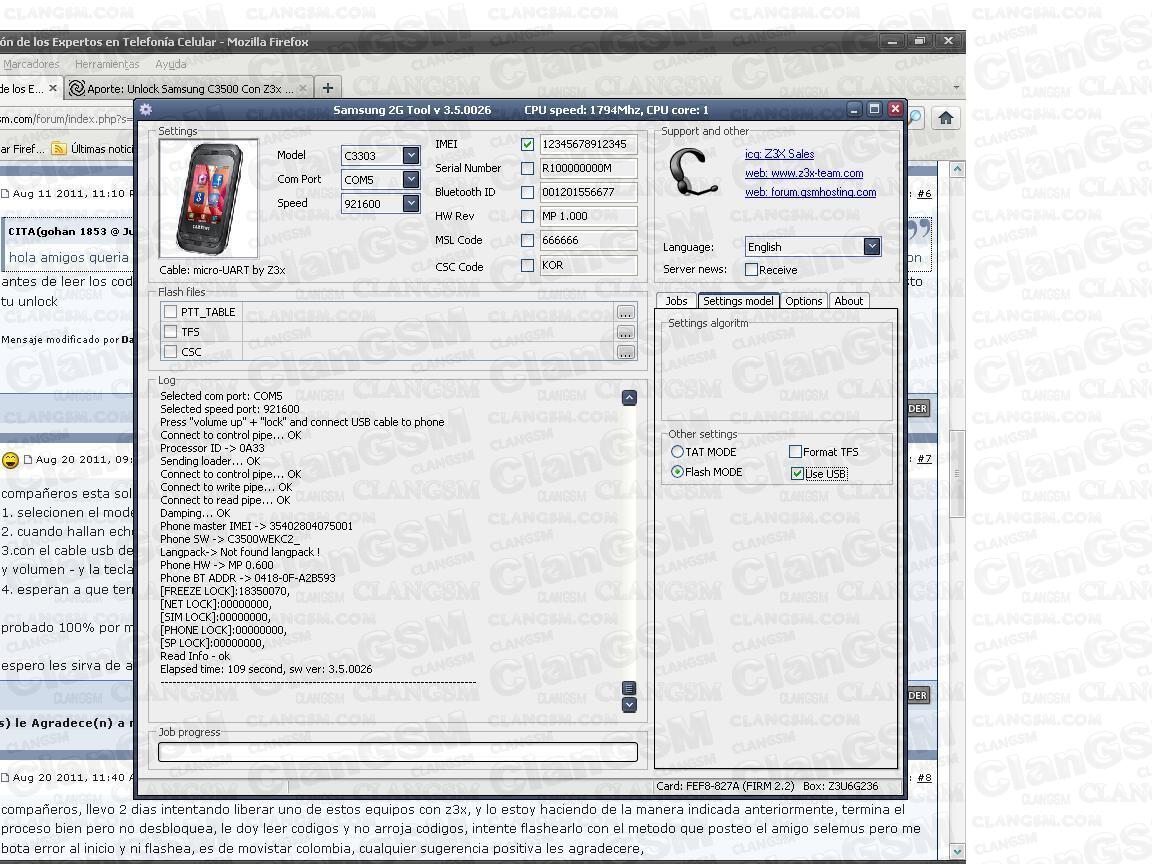This screenshot has height=864, width=1152.
Task: Click forum post number #6 link
Action: click(924, 194)
